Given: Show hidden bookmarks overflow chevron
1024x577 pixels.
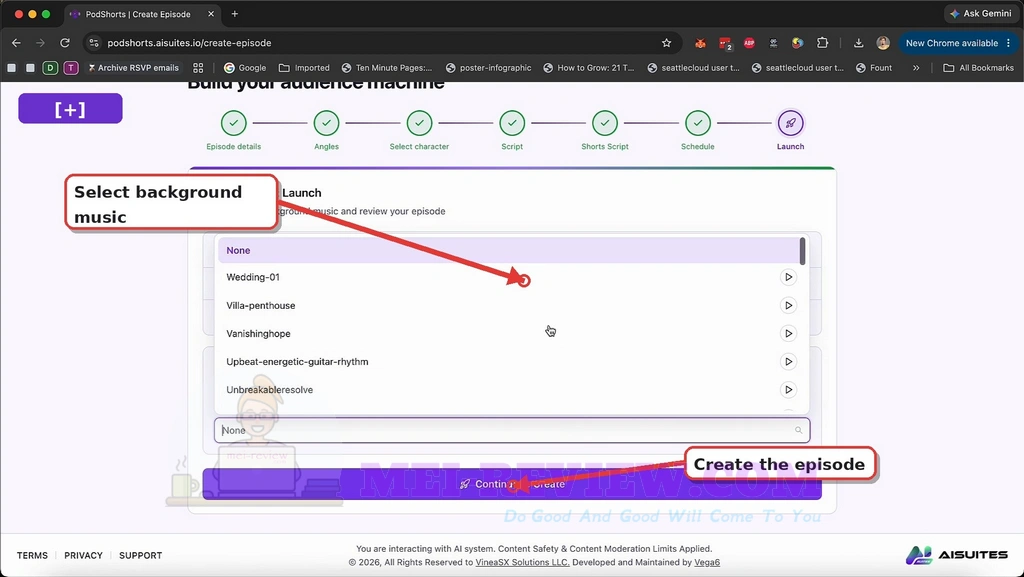Looking at the screenshot, I should pos(916,68).
